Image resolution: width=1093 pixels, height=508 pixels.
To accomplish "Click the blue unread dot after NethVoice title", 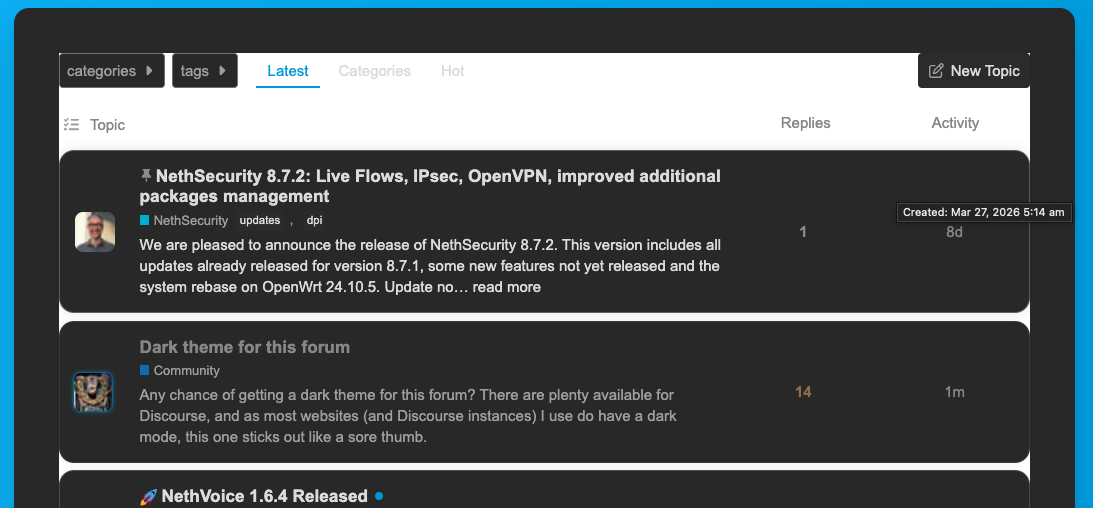I will [x=379, y=496].
